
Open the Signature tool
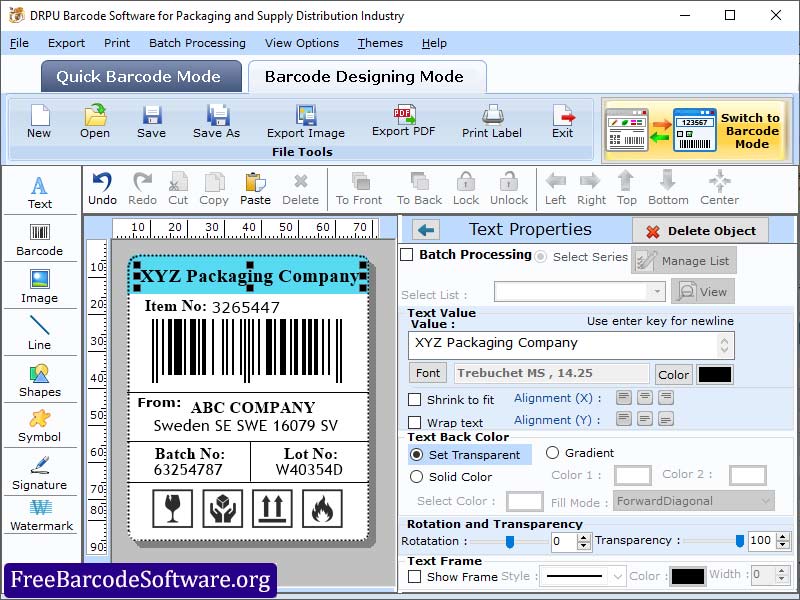coord(40,474)
